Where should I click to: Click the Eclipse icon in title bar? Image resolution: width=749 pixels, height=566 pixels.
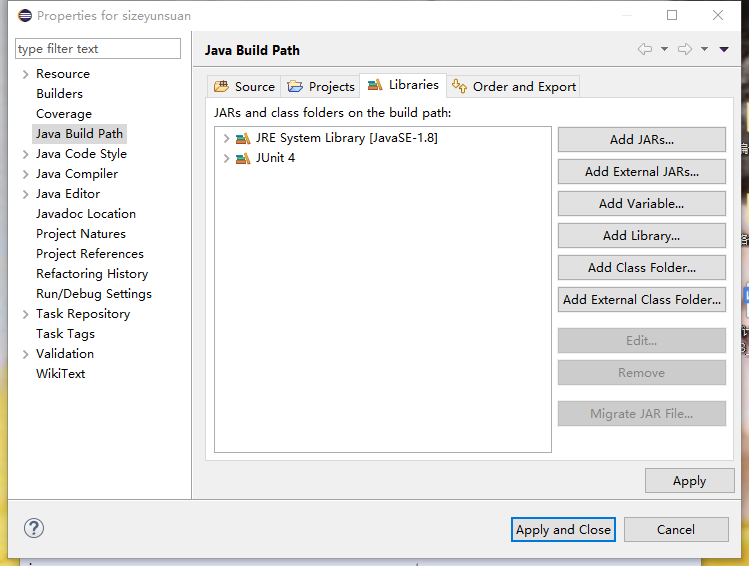pyautogui.click(x=25, y=16)
